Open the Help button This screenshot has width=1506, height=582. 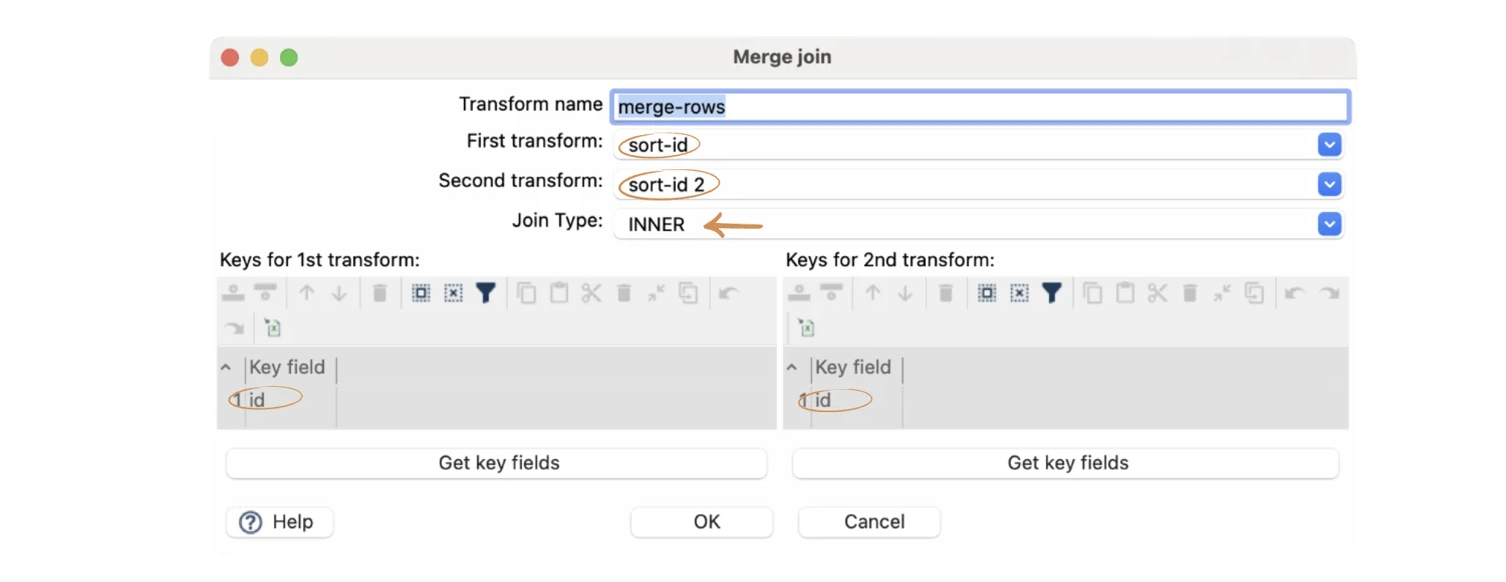(x=279, y=522)
